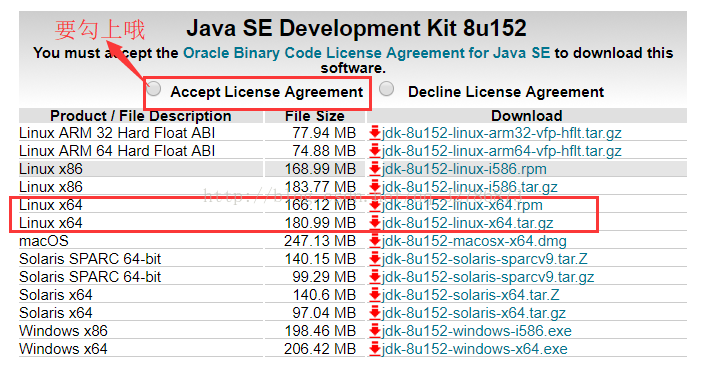Download jdk-8u152-macosx-x64.dmg link

pyautogui.click(x=474, y=241)
